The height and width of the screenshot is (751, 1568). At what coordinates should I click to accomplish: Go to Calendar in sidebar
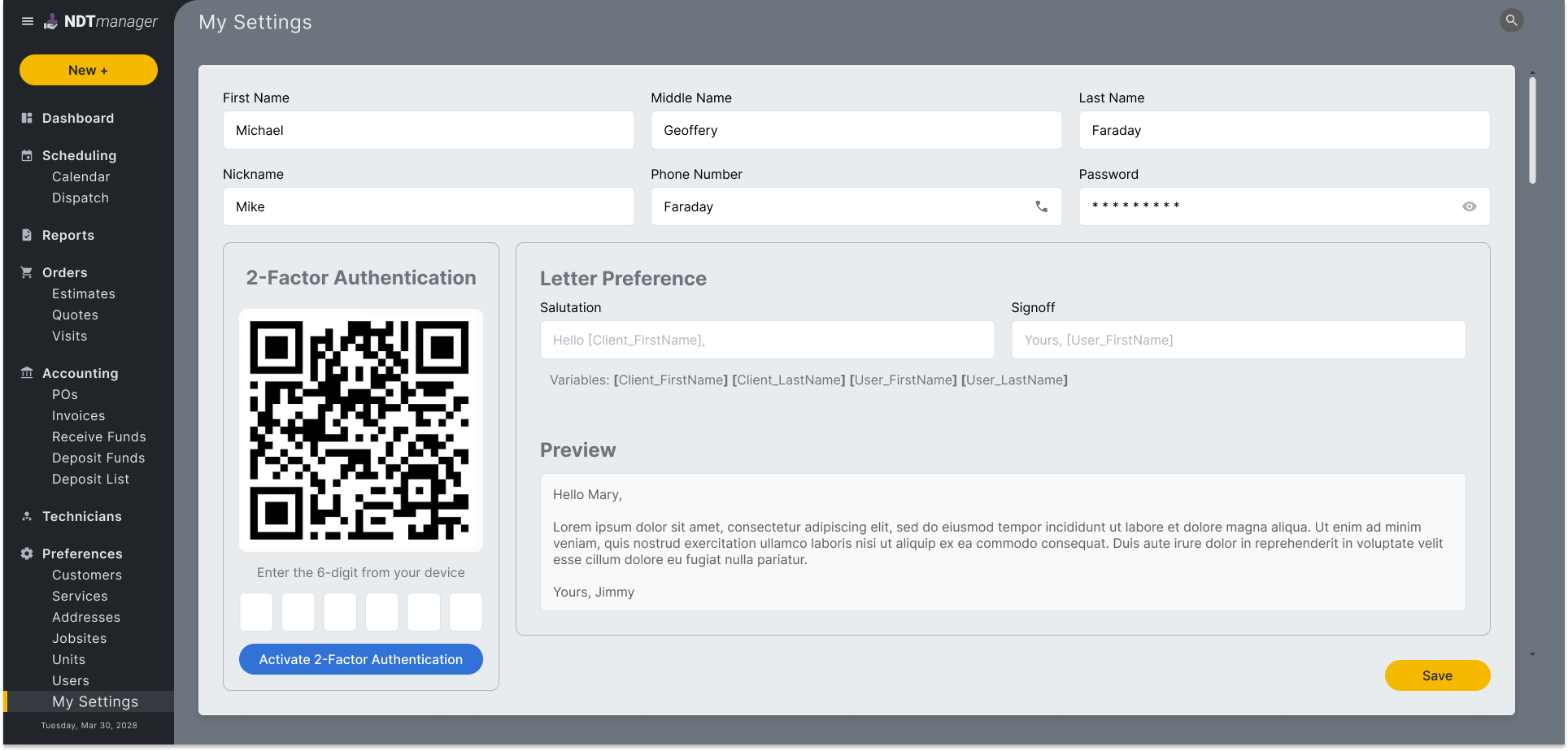pyautogui.click(x=81, y=176)
